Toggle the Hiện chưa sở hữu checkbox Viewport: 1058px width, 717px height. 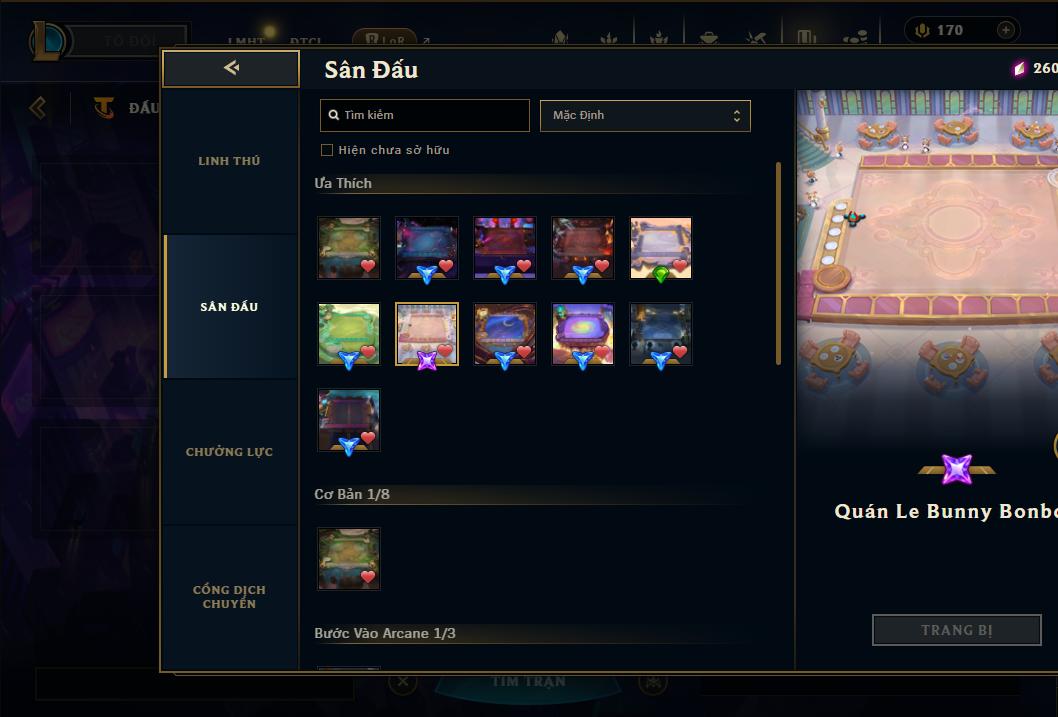coord(327,150)
